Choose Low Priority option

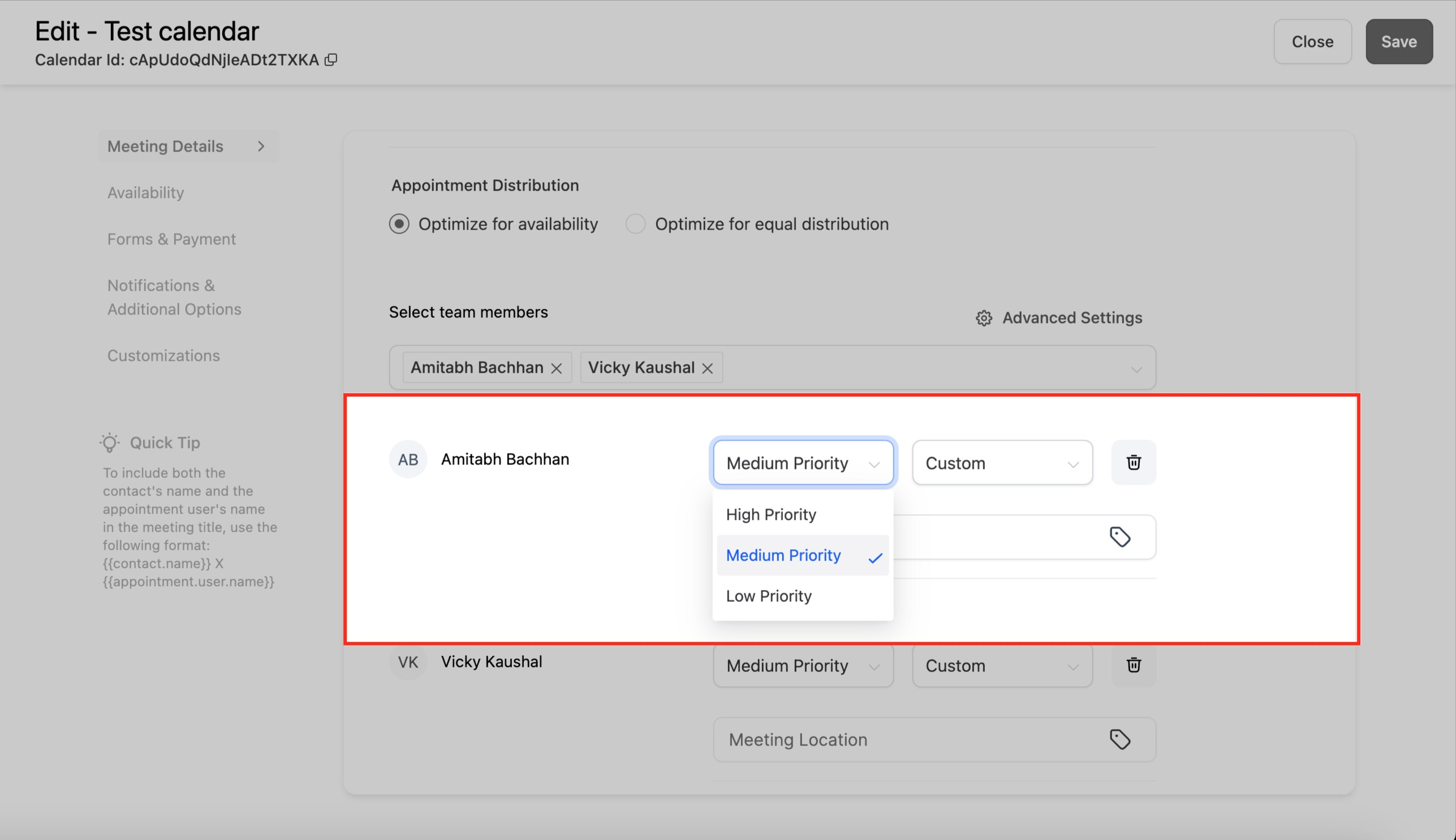pos(768,596)
